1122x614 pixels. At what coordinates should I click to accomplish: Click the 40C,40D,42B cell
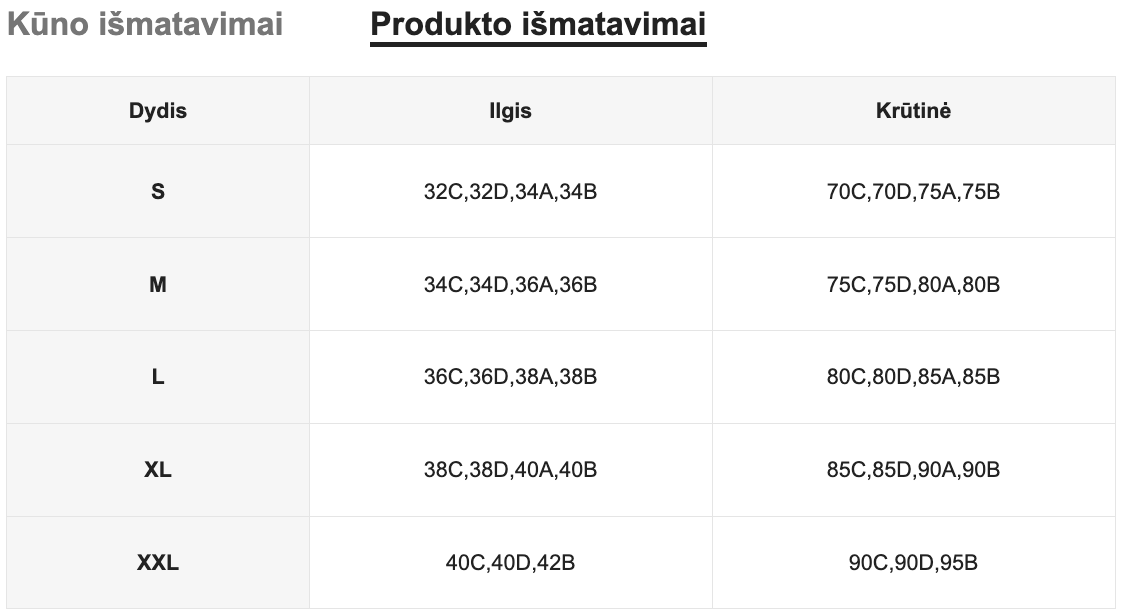coord(510,563)
